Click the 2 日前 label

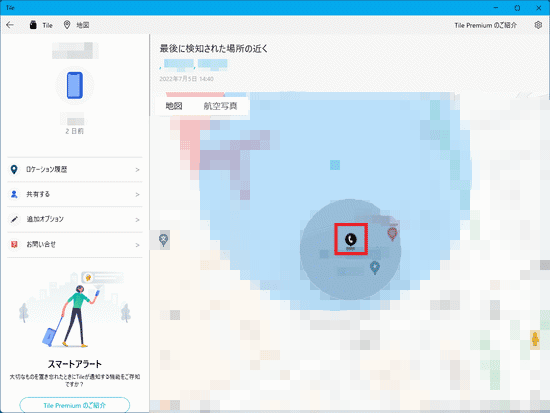coord(75,131)
